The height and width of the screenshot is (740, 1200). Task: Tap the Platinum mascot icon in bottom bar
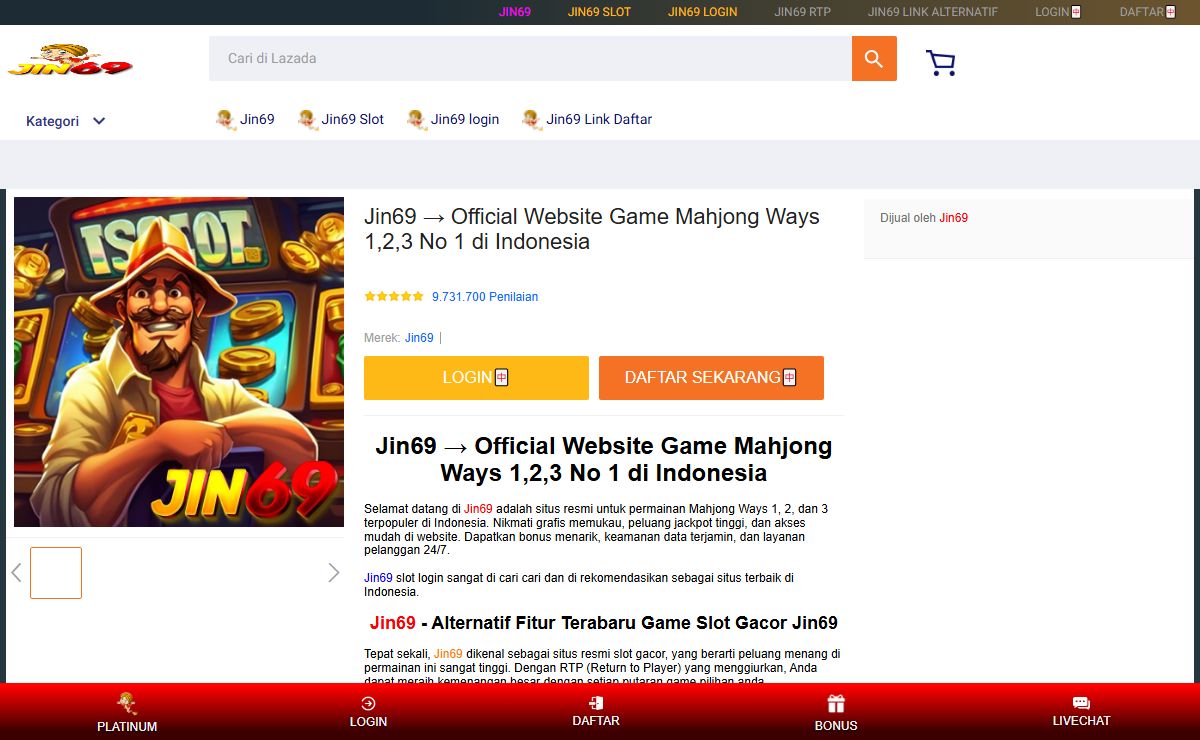pyautogui.click(x=127, y=703)
